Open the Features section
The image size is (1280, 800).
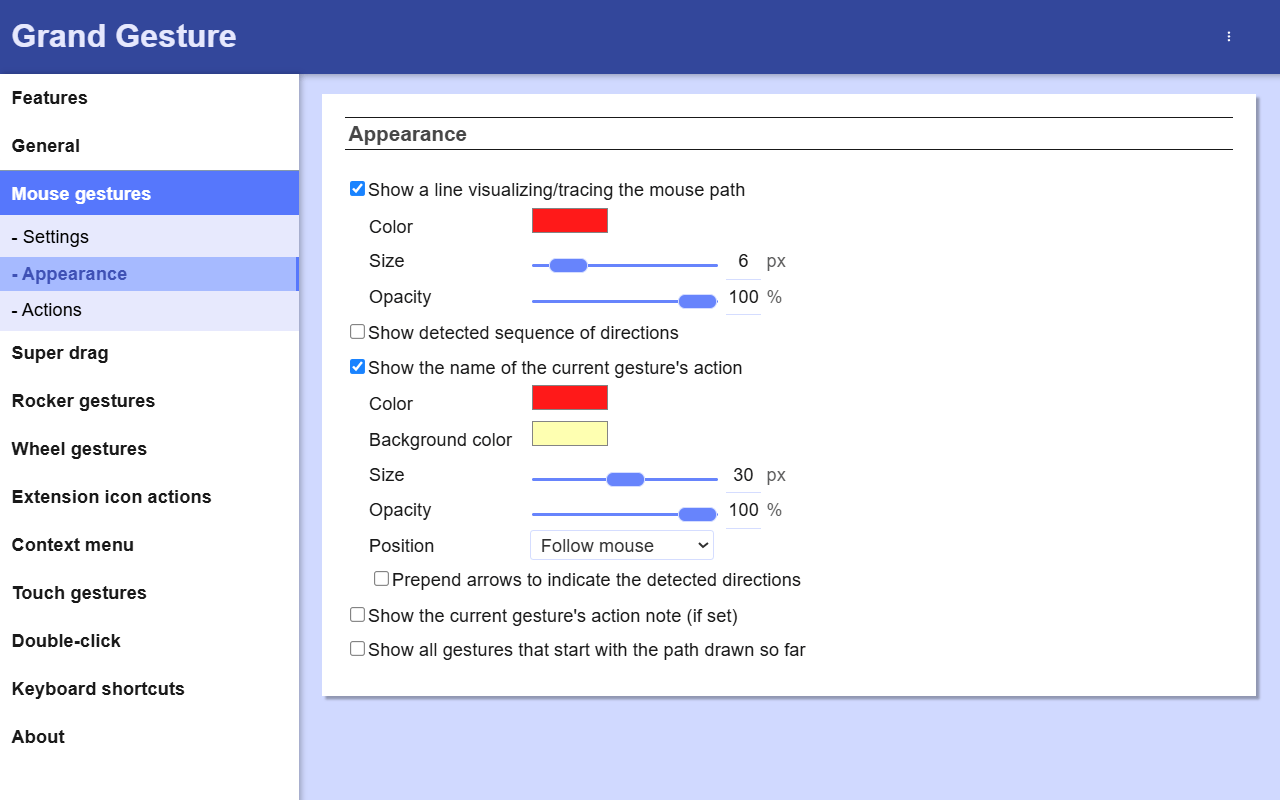coord(149,98)
